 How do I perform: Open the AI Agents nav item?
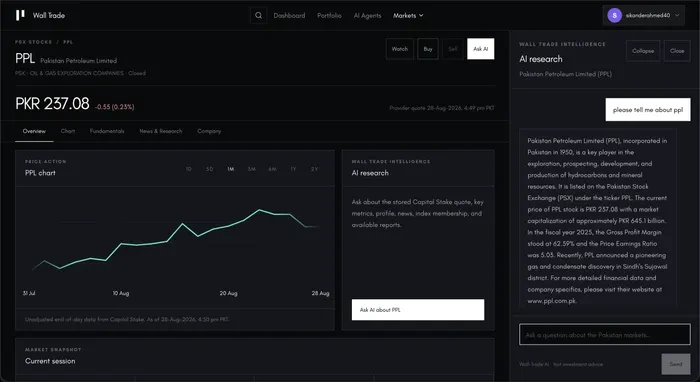pos(367,15)
